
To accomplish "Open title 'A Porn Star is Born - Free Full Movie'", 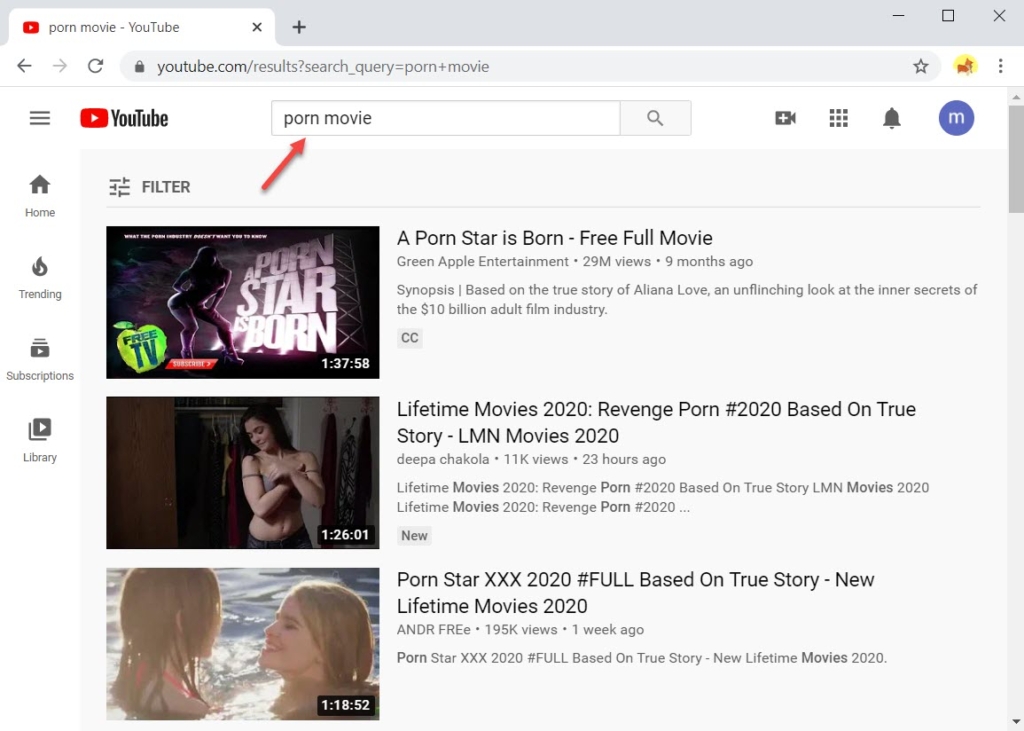I will click(x=554, y=238).
